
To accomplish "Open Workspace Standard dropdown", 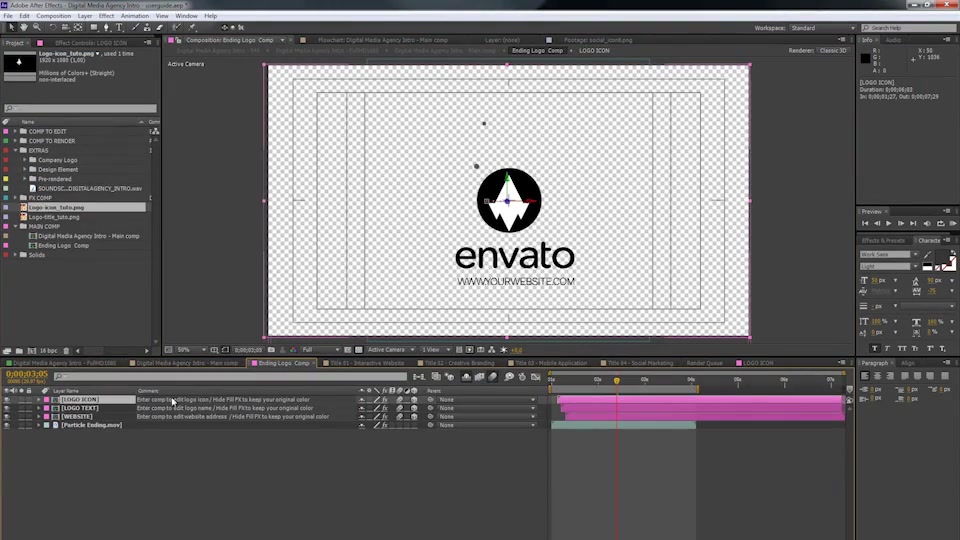I will [x=822, y=28].
